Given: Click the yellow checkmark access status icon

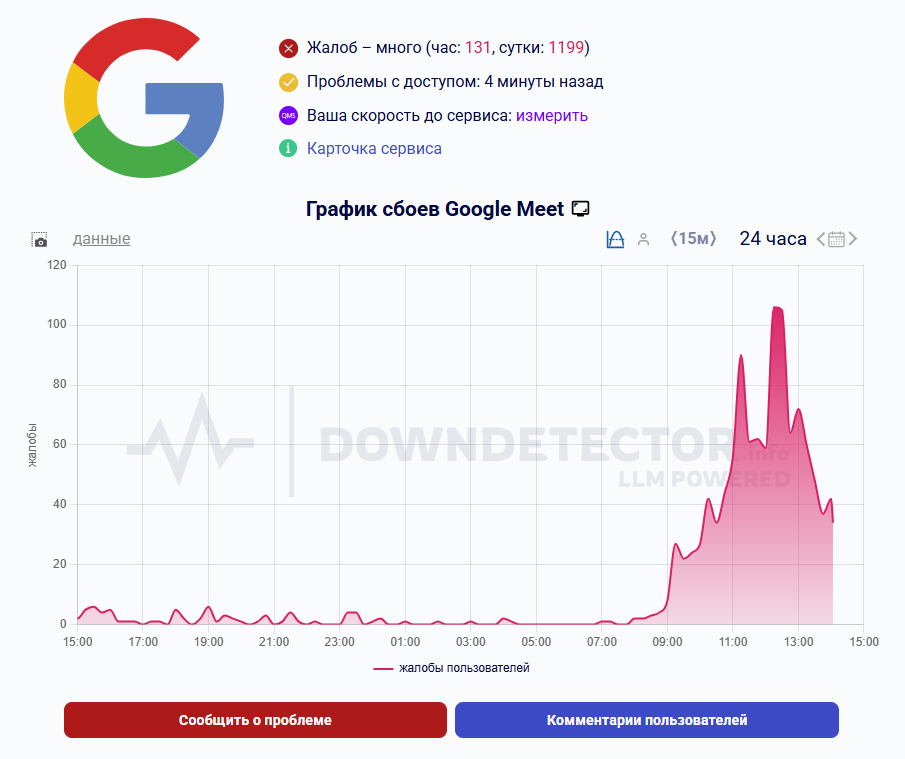Looking at the screenshot, I should click(287, 81).
